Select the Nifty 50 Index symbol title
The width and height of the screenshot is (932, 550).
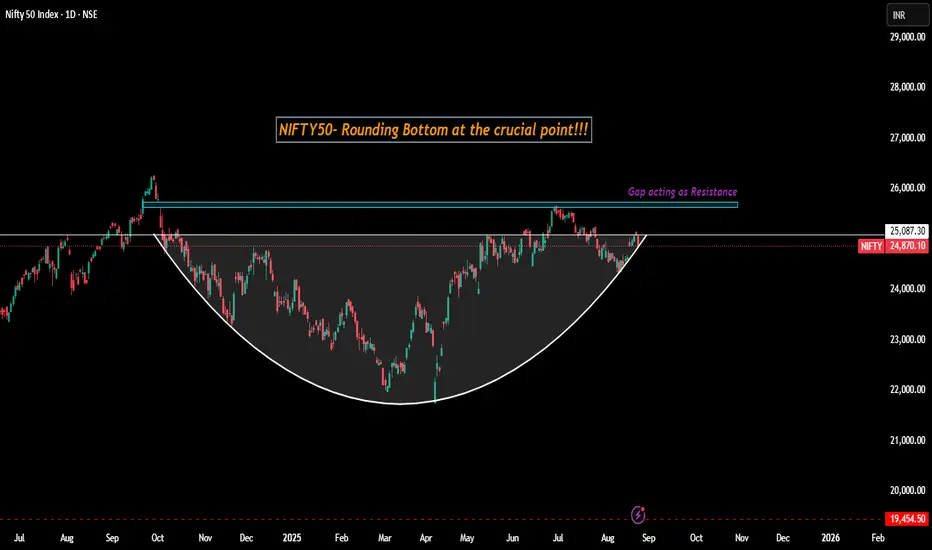pyautogui.click(x=51, y=14)
